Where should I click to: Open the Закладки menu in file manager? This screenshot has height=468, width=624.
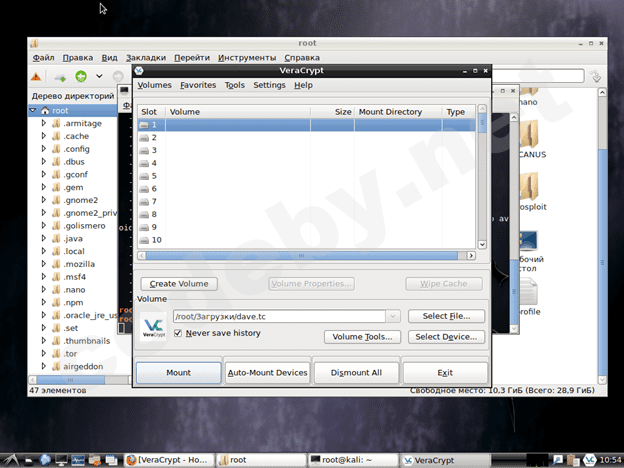coord(146,58)
